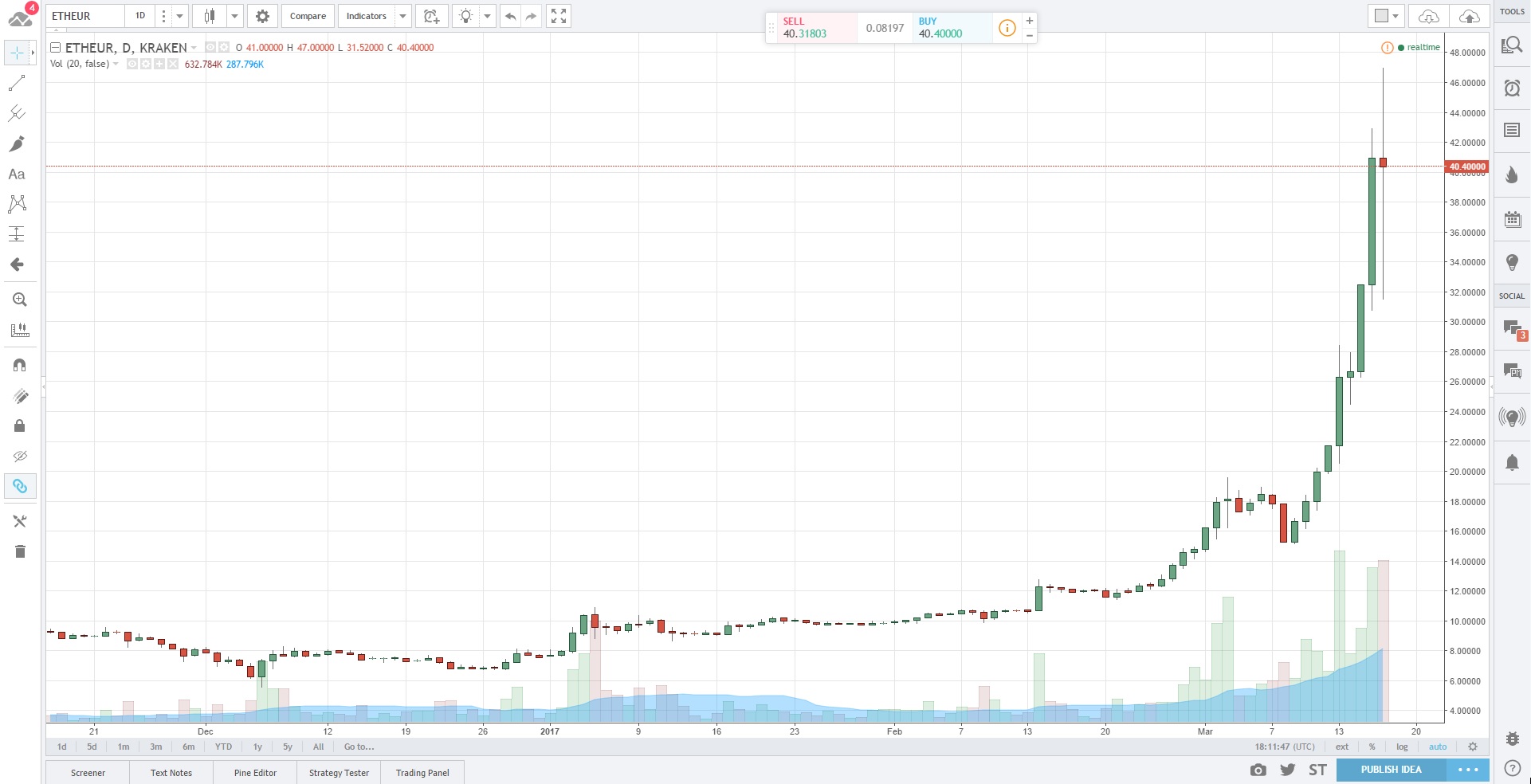The height and width of the screenshot is (784, 1531).
Task: Select the trend line drawing tool
Action: 17,83
